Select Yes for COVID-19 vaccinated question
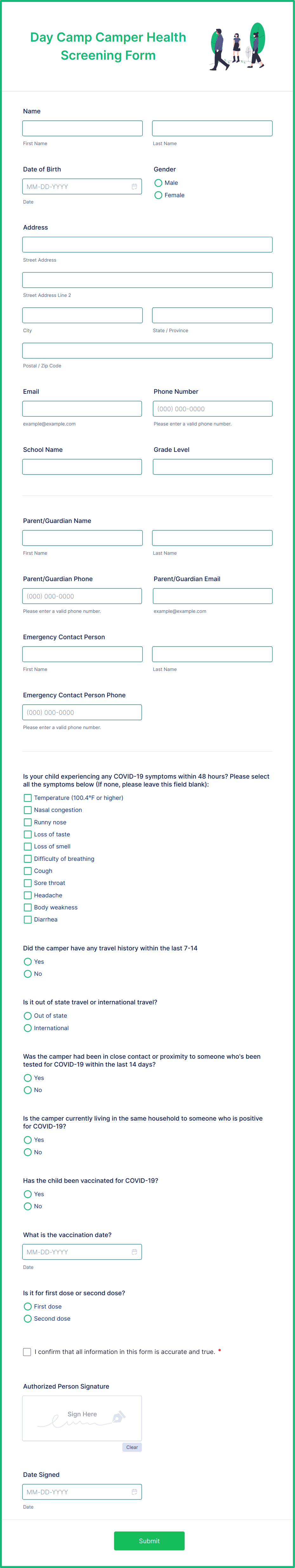Viewport: 295px width, 1568px height. click(x=27, y=1194)
